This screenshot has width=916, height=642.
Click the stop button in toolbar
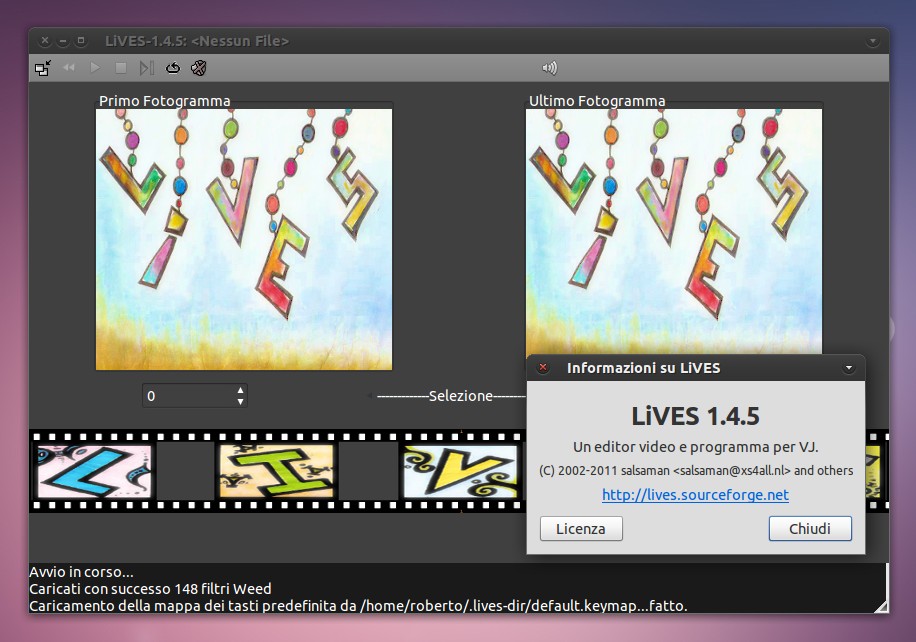click(121, 68)
